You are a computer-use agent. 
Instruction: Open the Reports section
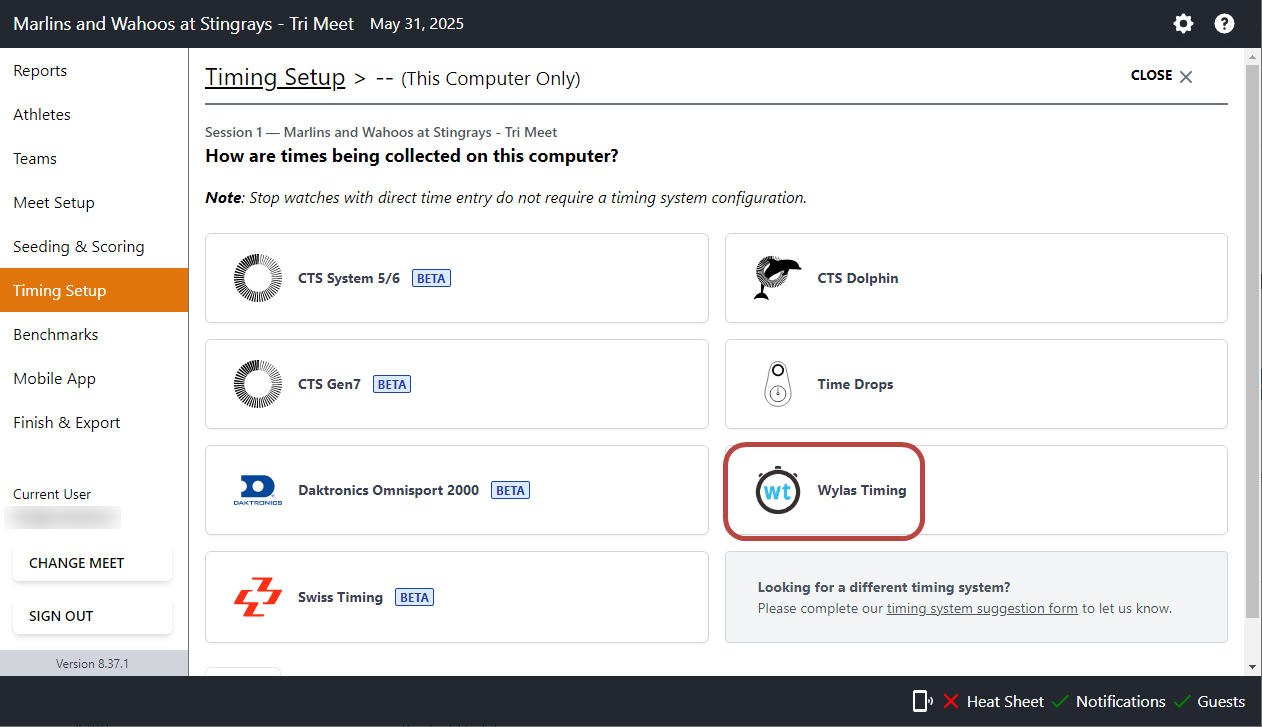pos(40,70)
